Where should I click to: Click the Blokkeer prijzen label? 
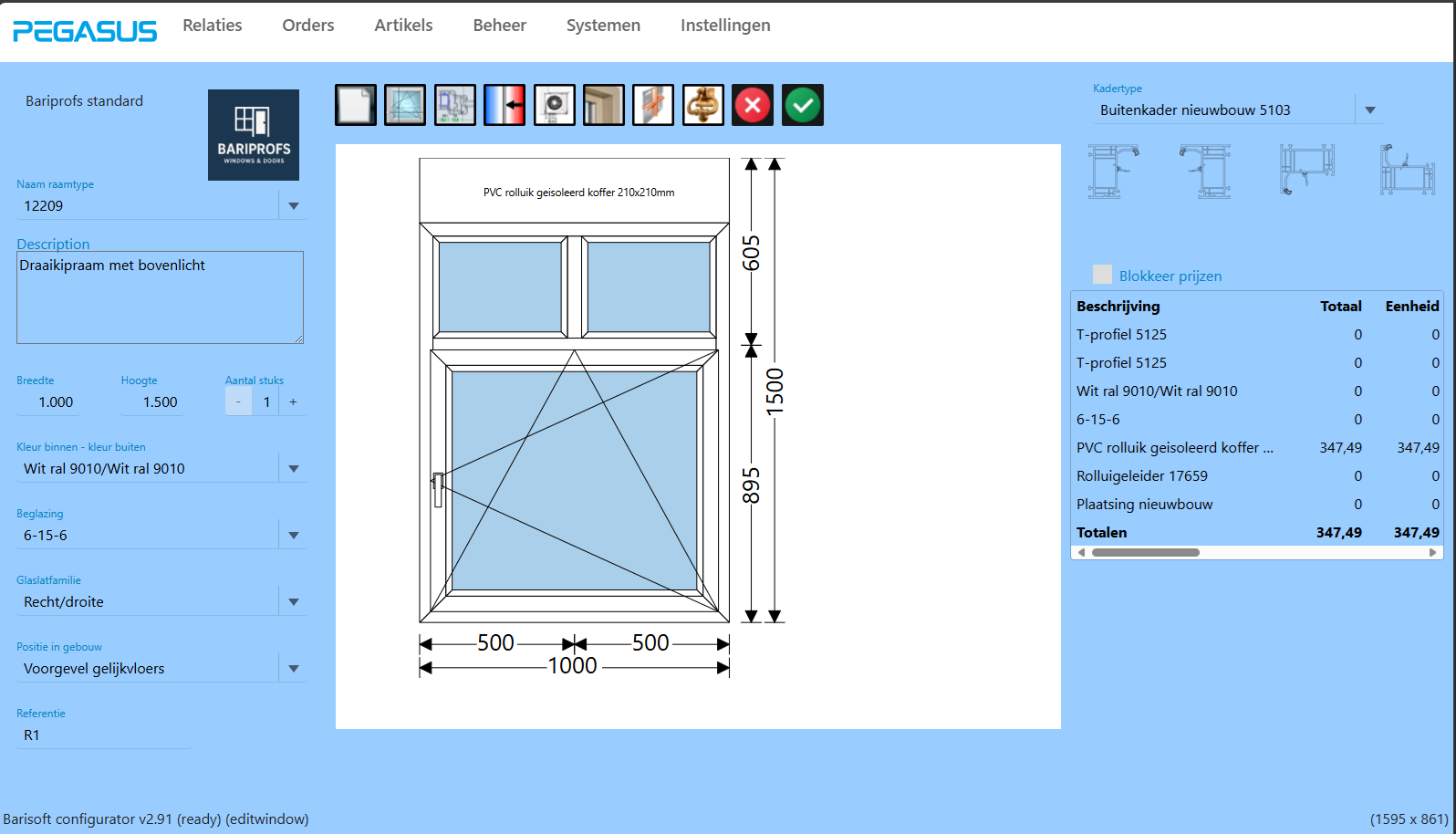click(x=1170, y=276)
